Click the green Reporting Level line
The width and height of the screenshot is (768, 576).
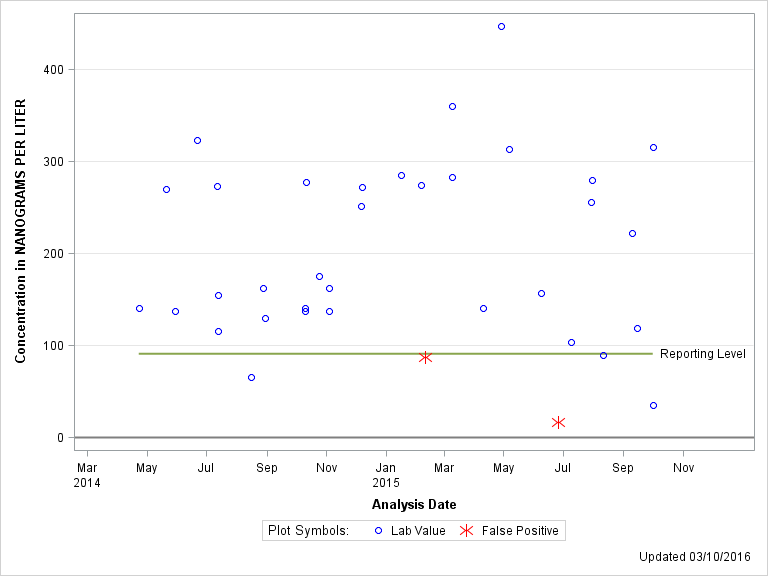300,353
